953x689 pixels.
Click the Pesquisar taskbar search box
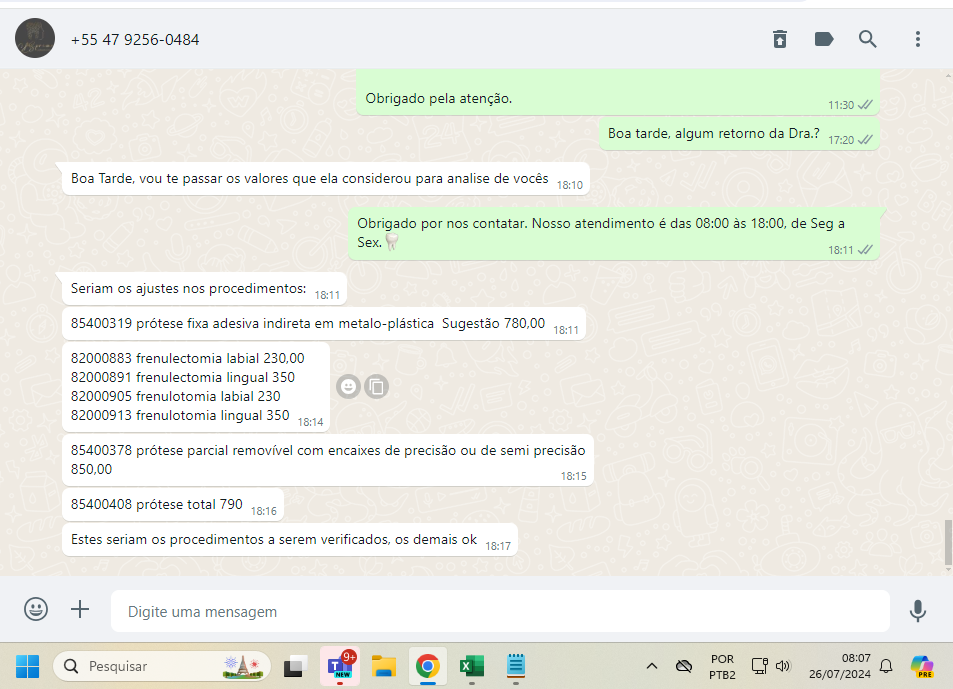(162, 667)
